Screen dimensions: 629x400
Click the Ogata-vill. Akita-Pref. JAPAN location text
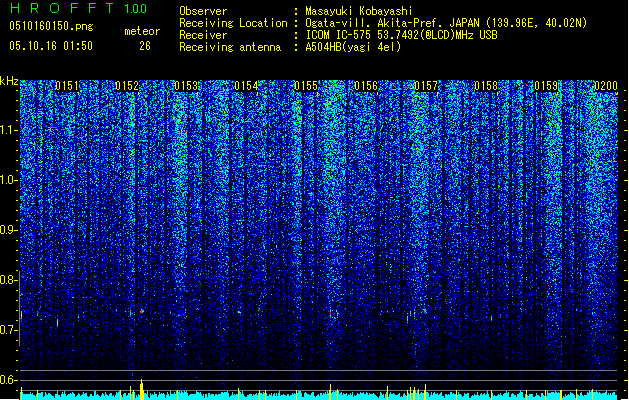446,23
